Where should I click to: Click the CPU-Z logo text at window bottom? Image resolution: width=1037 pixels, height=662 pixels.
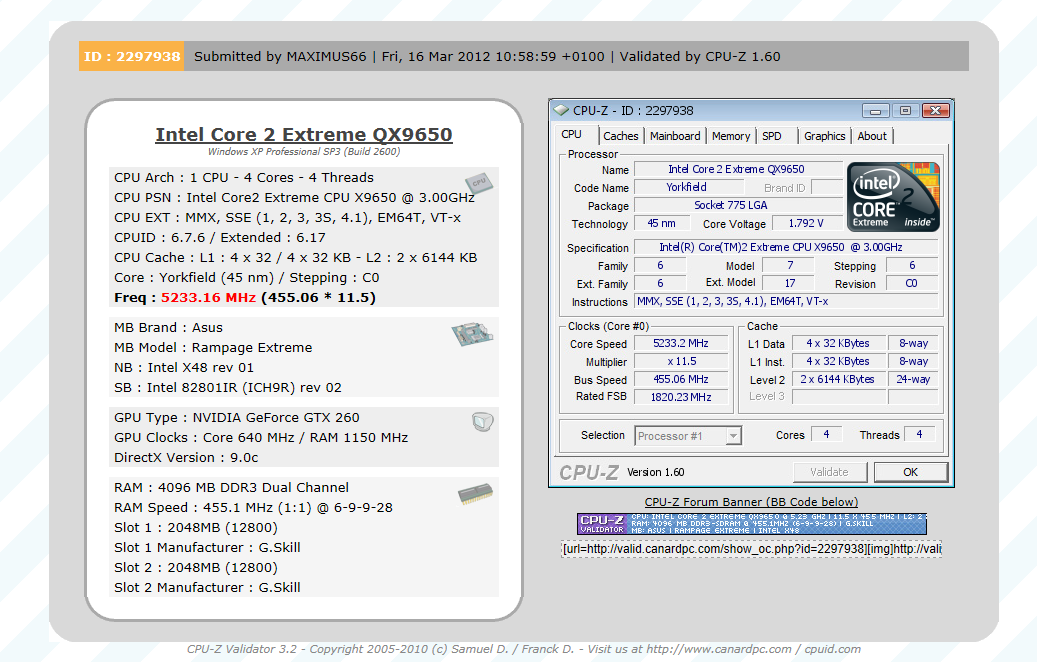tap(589, 472)
